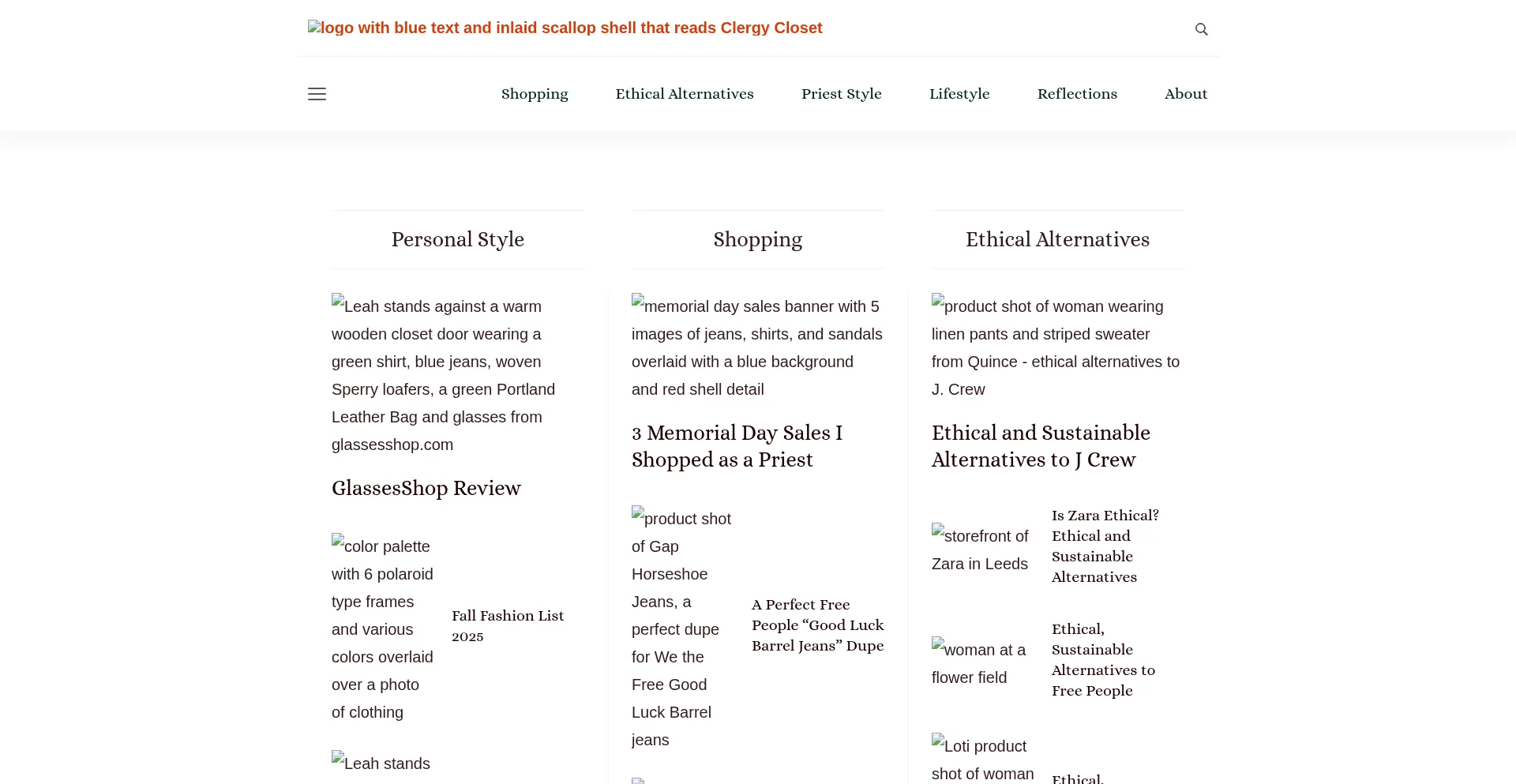Screen dimensions: 1516x784
Task: Navigate to Reflections menu
Action: (x=1077, y=94)
